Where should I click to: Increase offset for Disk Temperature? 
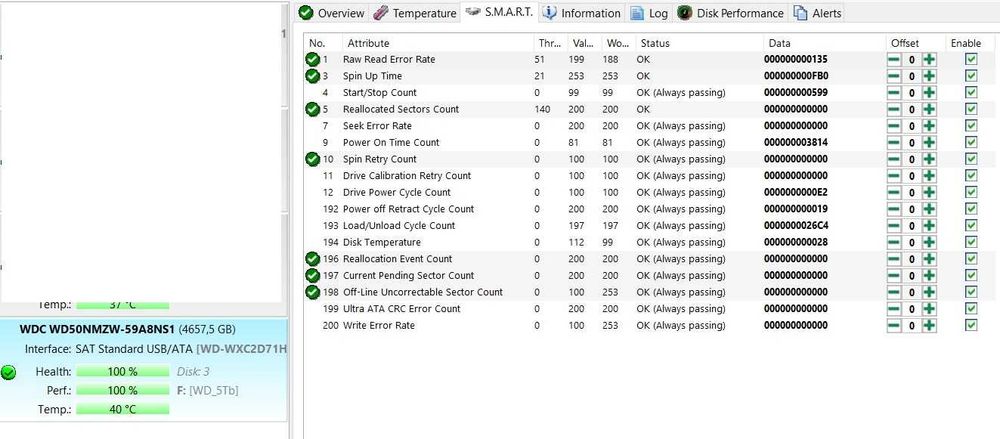click(x=930, y=242)
